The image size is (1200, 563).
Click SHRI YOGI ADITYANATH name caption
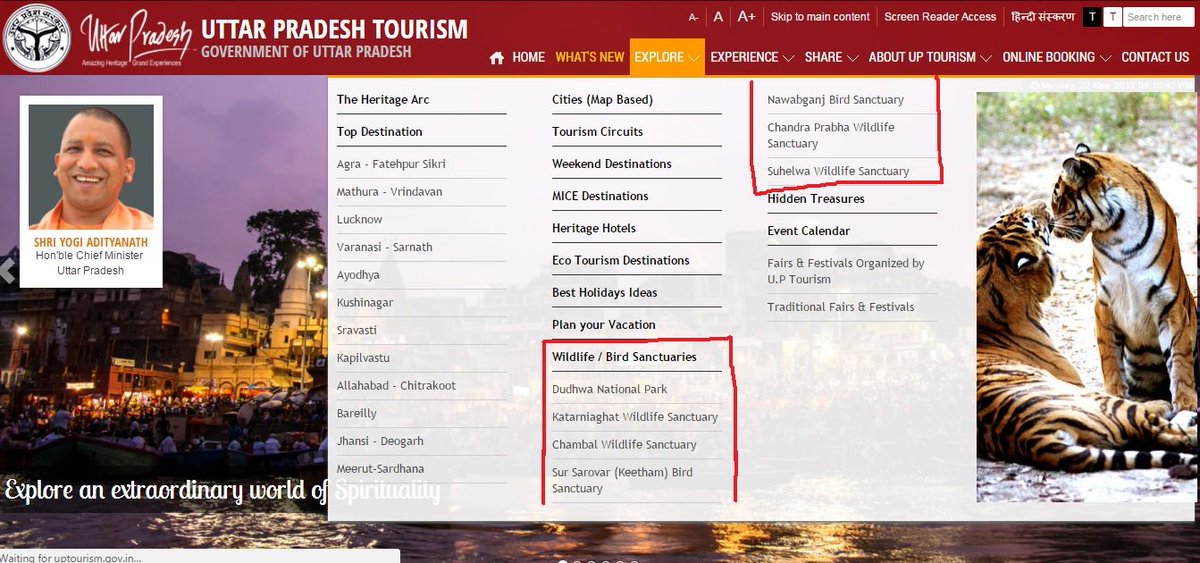tap(91, 242)
